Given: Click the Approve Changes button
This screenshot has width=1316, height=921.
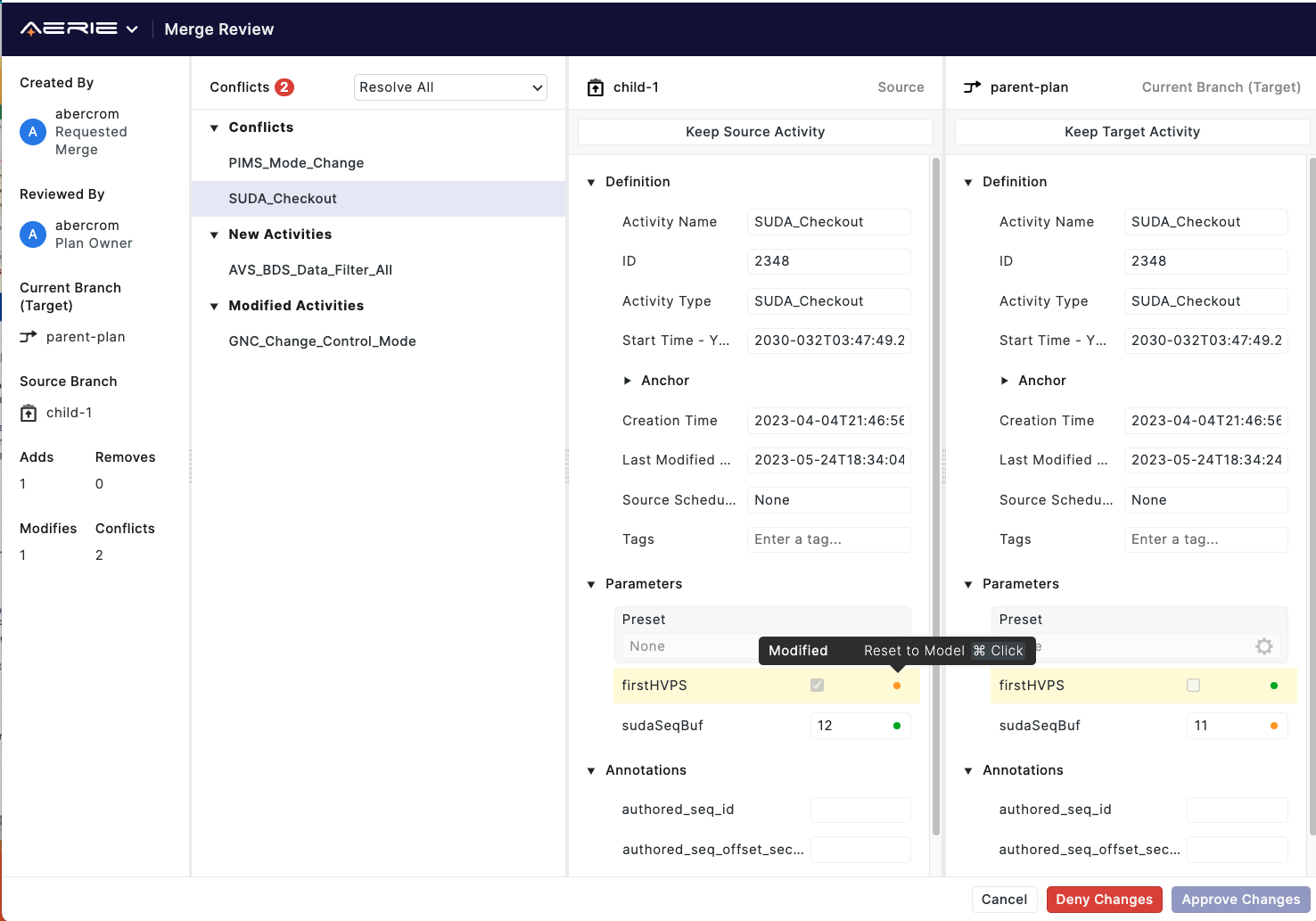Looking at the screenshot, I should (x=1240, y=899).
